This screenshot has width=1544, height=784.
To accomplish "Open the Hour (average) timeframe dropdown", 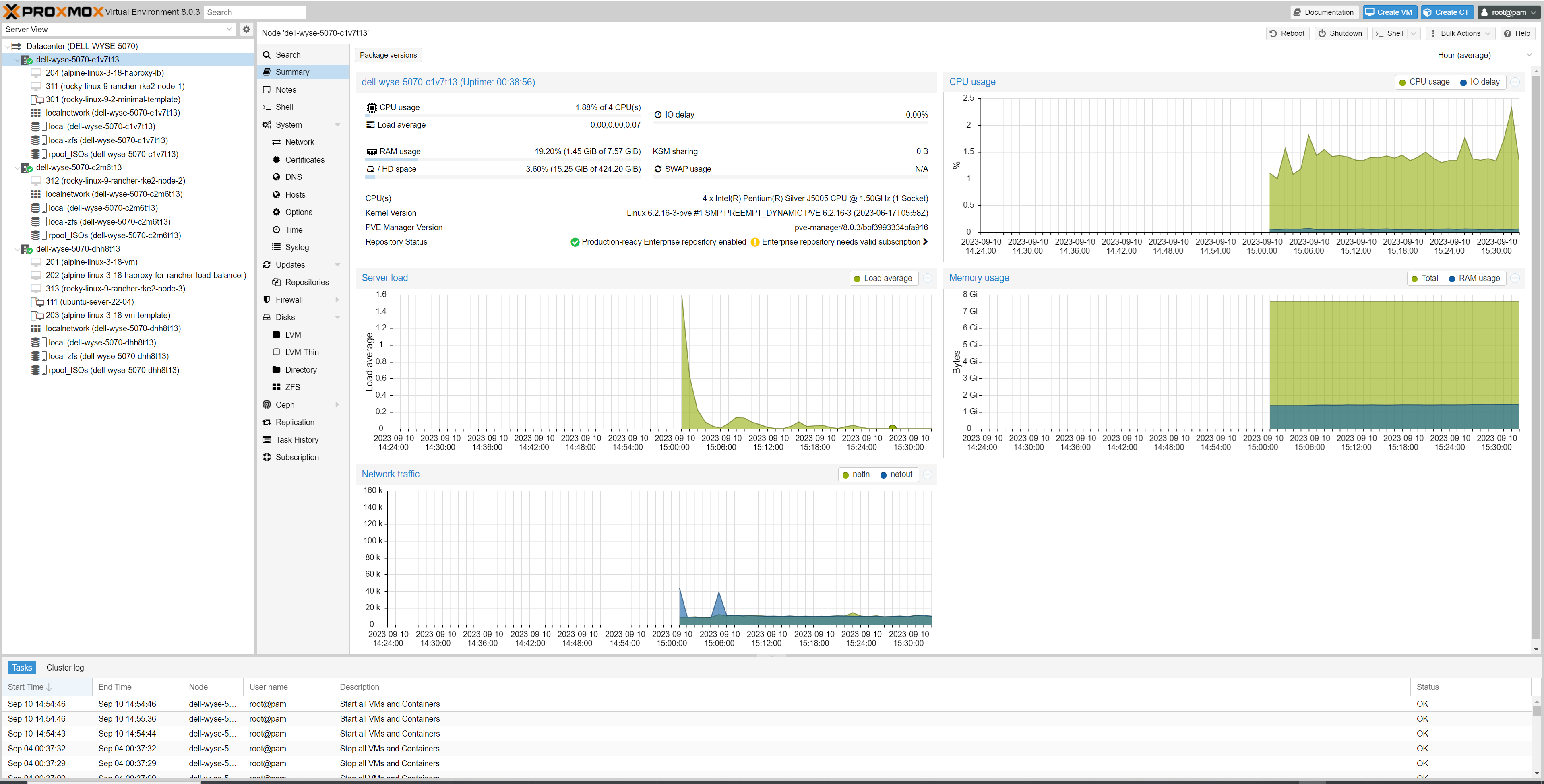I will 1484,55.
